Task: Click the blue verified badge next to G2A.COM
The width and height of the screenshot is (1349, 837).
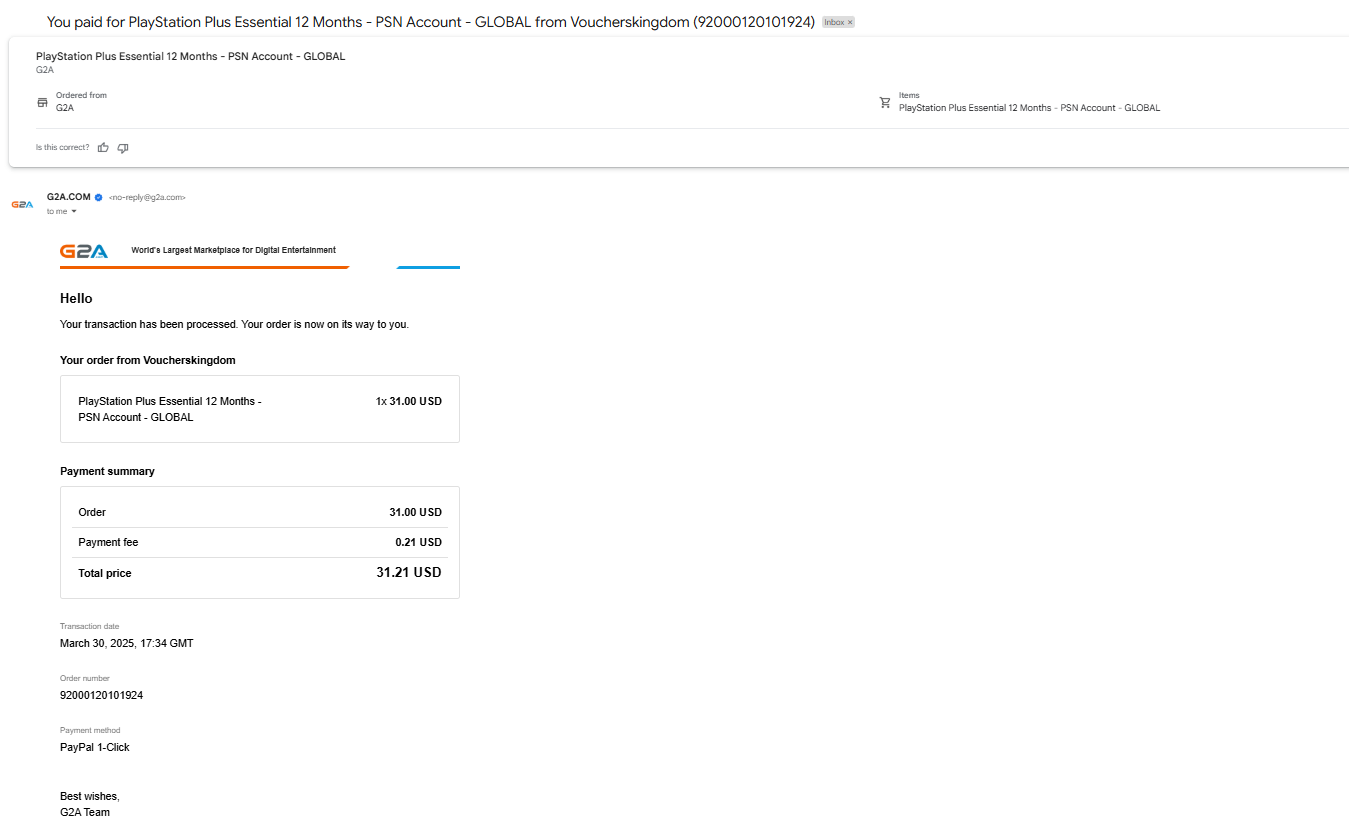Action: [x=98, y=197]
